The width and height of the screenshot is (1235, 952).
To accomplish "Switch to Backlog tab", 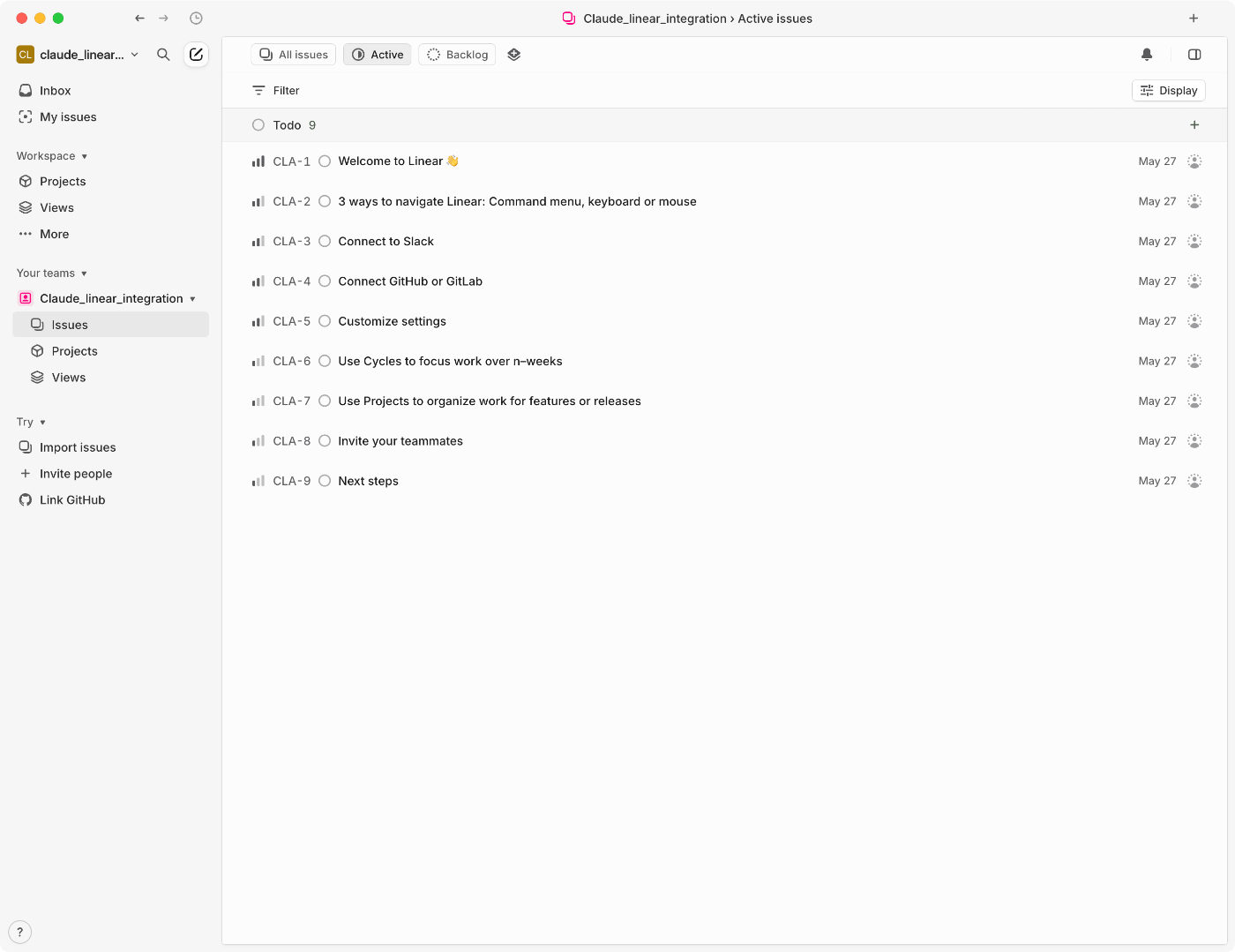I will [x=457, y=55].
